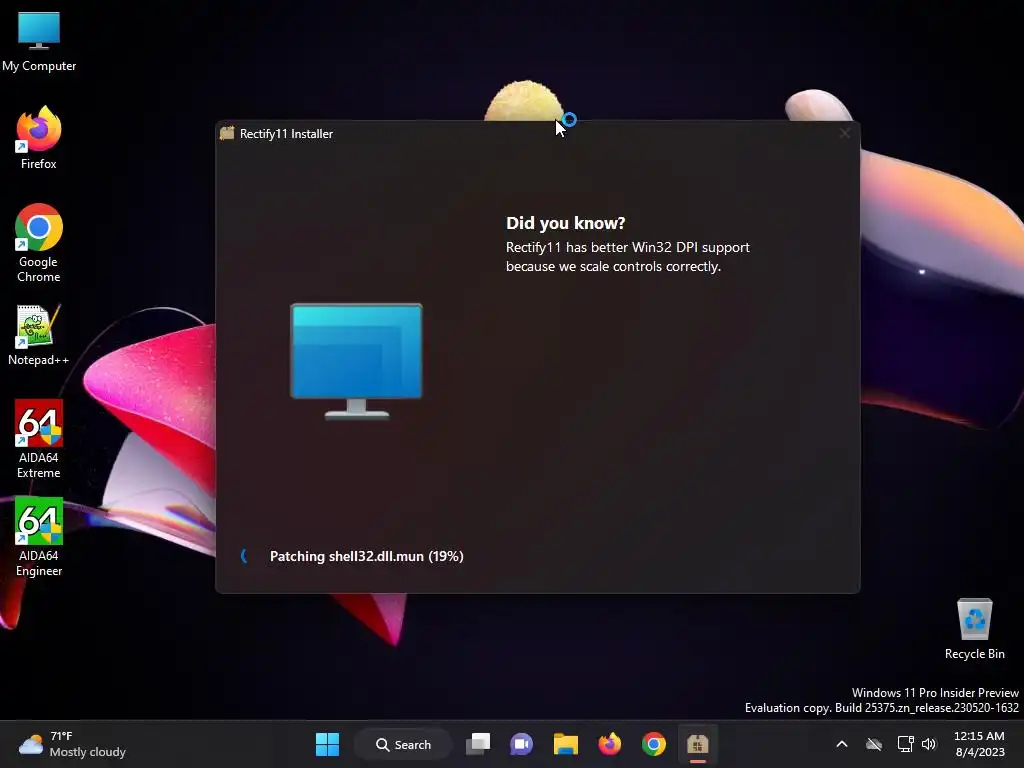Click the progress spinner beside Patching status
The width and height of the screenshot is (1024, 768).
(x=244, y=556)
